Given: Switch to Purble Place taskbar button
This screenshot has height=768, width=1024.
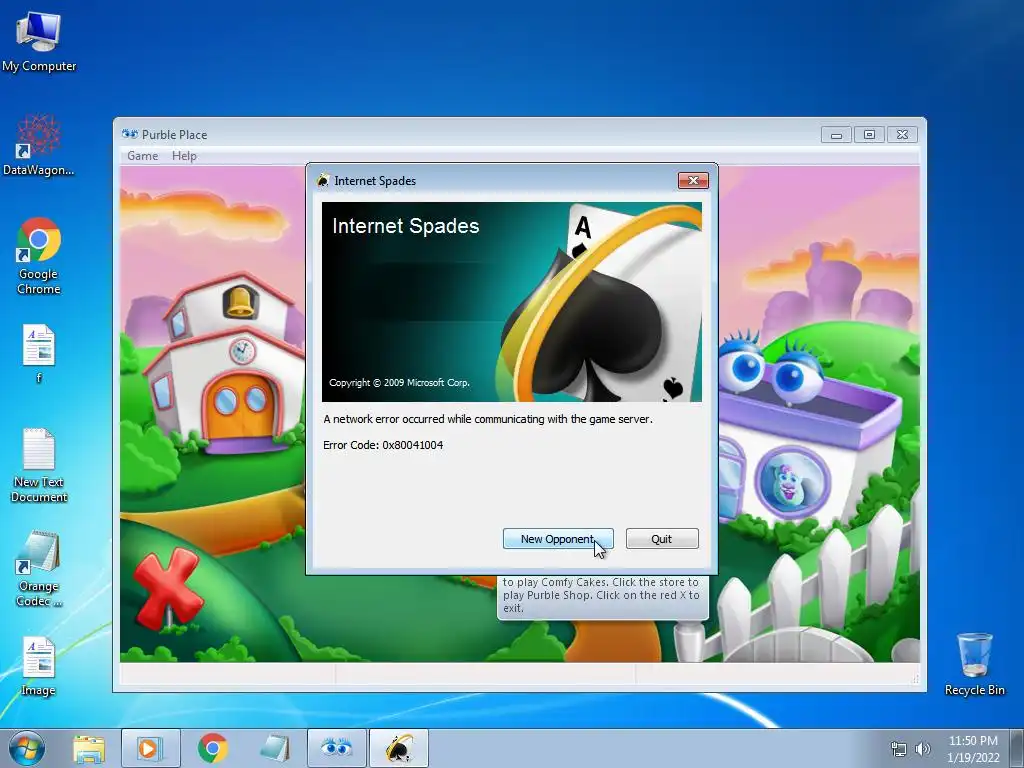Looking at the screenshot, I should pyautogui.click(x=336, y=748).
